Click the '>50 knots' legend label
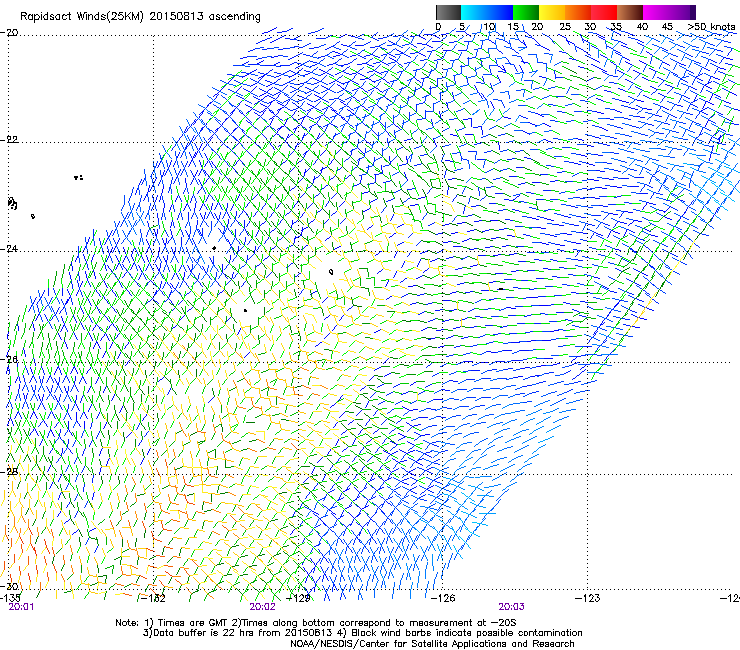Viewport: 740px width, 650px height. (x=711, y=27)
